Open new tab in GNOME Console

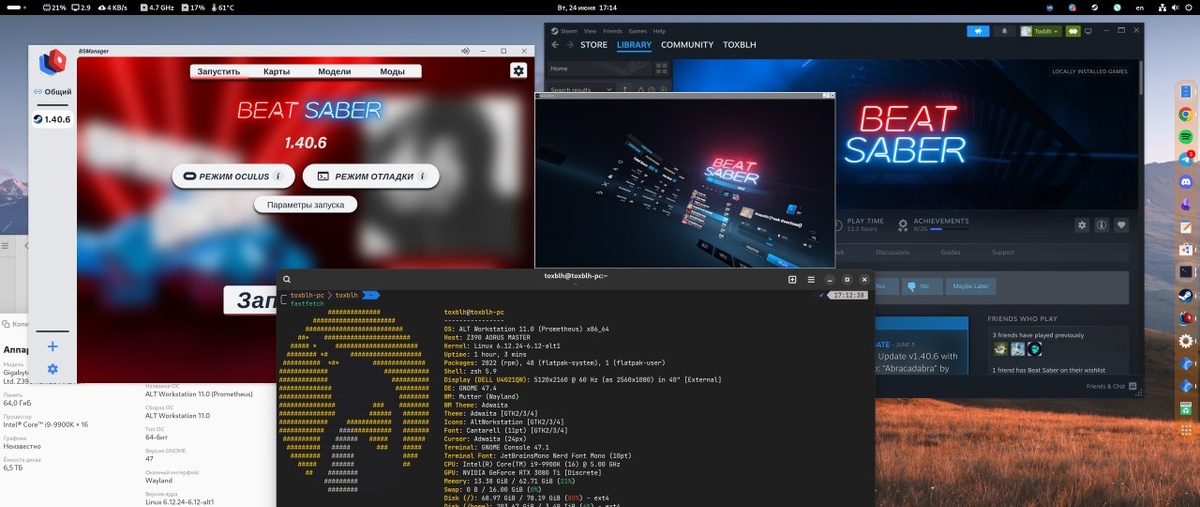click(792, 279)
